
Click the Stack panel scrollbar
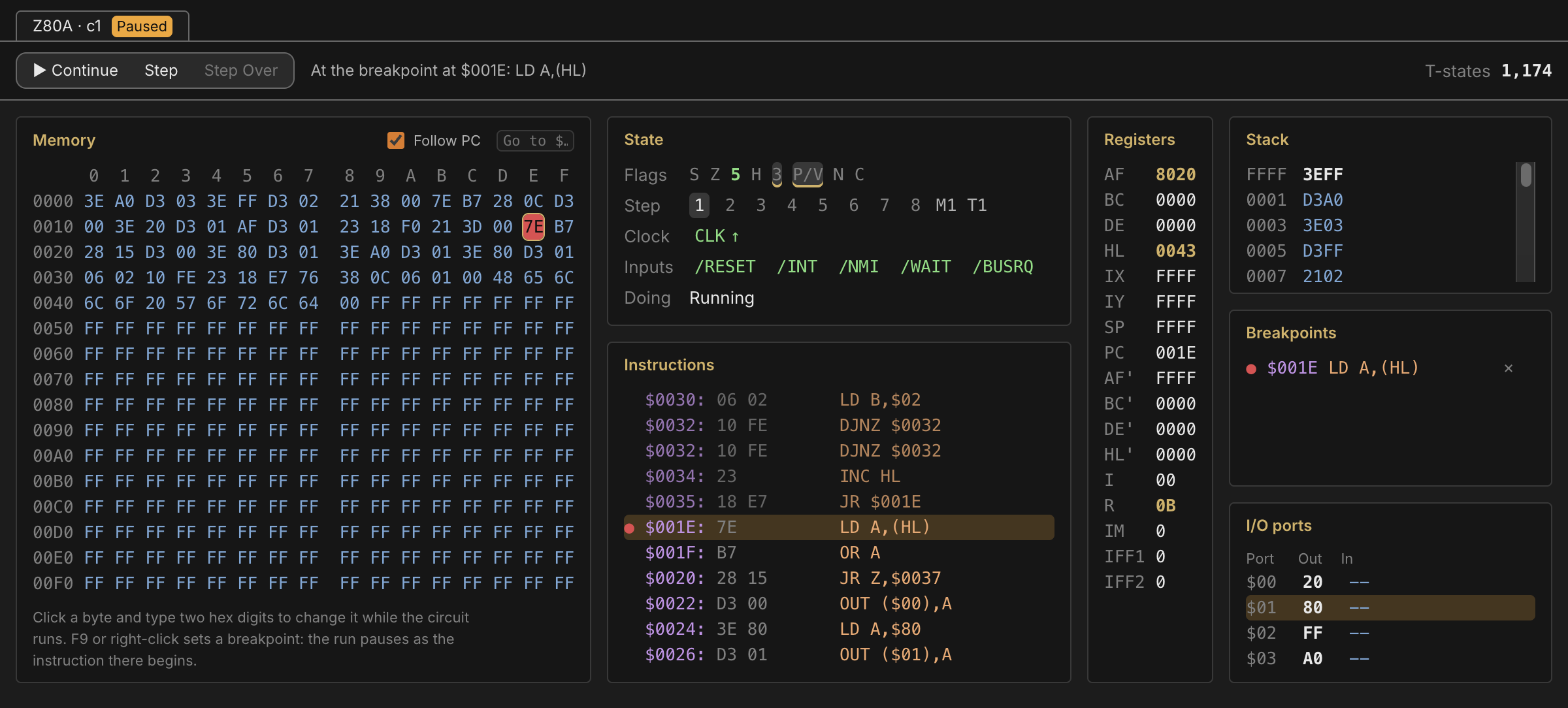click(1526, 222)
